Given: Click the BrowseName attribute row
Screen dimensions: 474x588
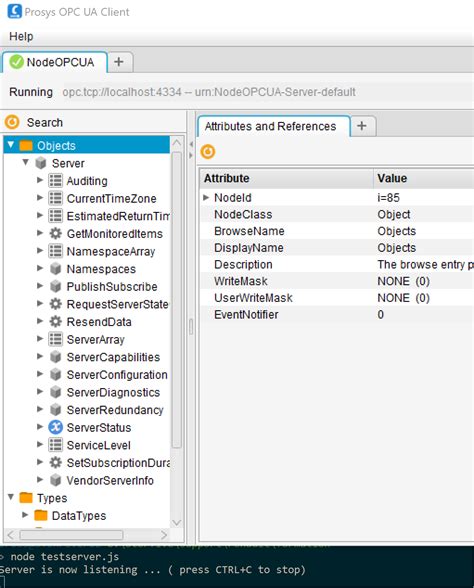Looking at the screenshot, I should pos(337,231).
